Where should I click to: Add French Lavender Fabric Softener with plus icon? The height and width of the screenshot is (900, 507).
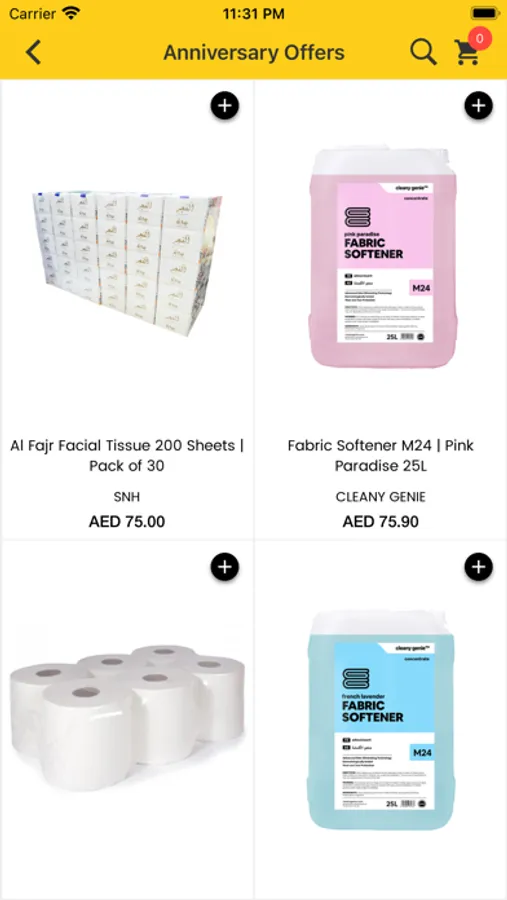pyautogui.click(x=478, y=567)
